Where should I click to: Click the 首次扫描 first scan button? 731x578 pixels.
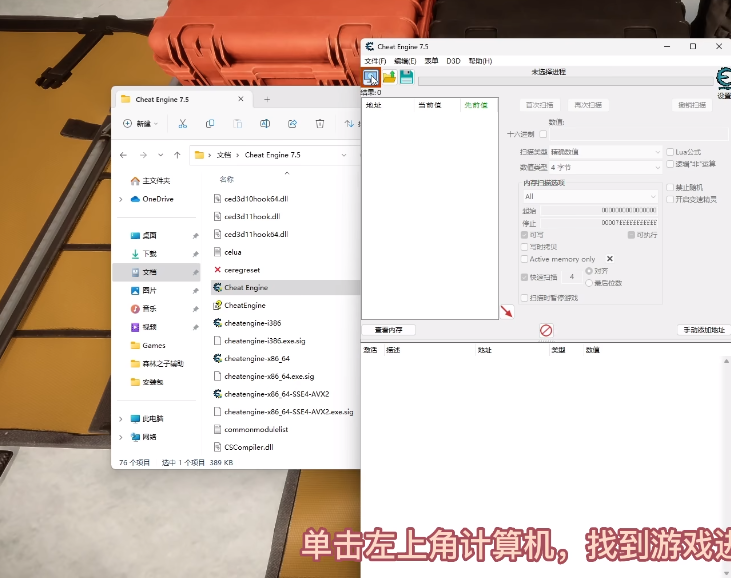539,105
